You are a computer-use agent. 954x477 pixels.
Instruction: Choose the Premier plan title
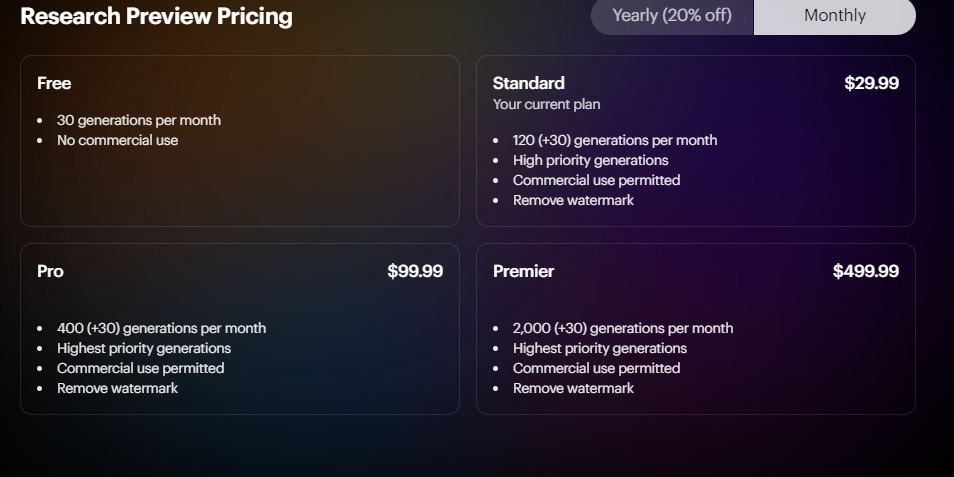click(x=523, y=272)
